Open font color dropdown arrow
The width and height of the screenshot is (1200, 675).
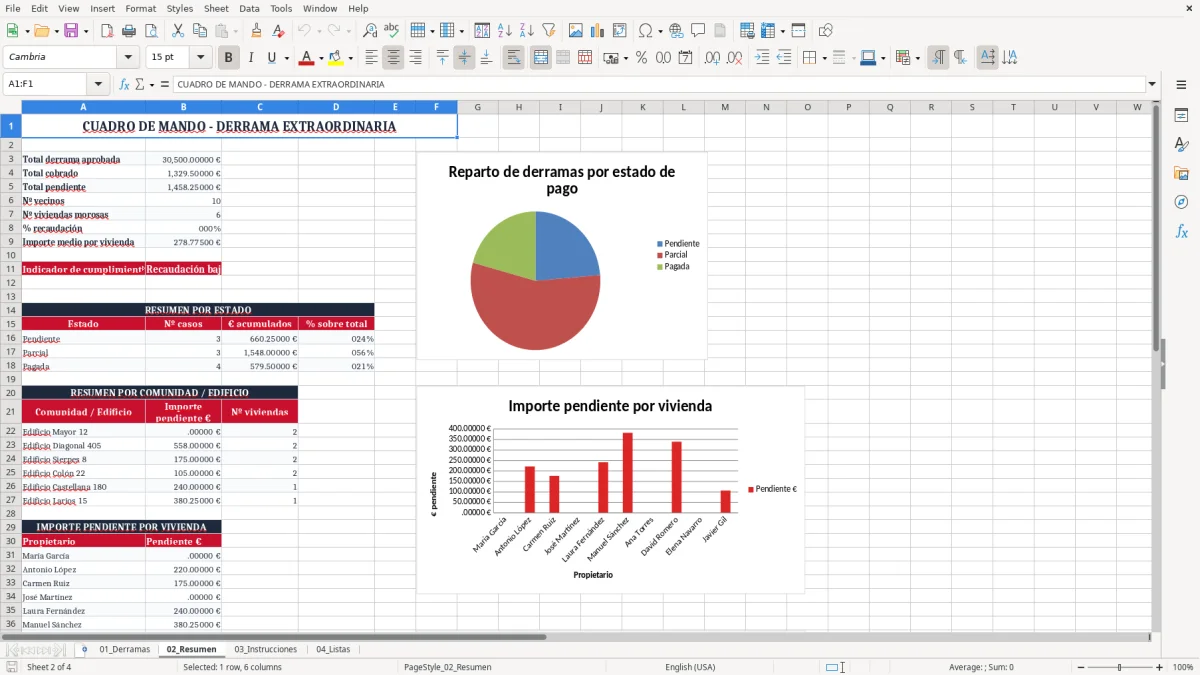320,58
